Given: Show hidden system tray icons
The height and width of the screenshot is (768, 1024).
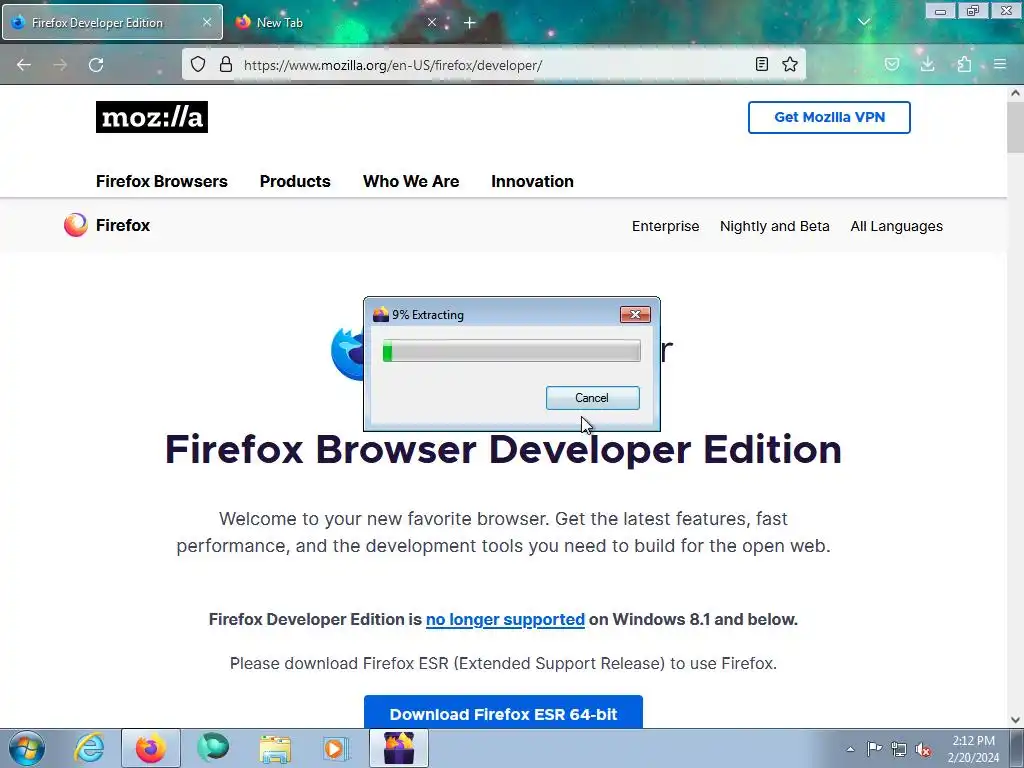Looking at the screenshot, I should 850,749.
